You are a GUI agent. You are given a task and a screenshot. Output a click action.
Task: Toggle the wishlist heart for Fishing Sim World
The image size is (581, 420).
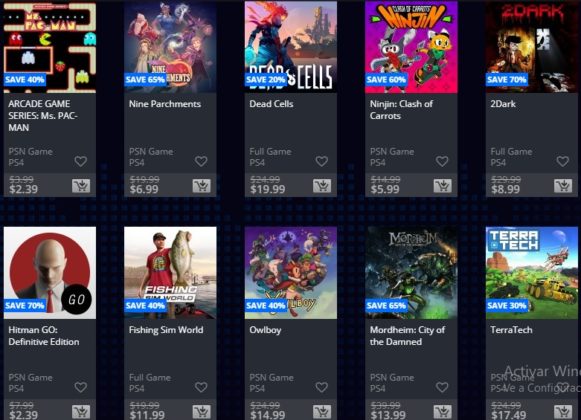click(201, 387)
